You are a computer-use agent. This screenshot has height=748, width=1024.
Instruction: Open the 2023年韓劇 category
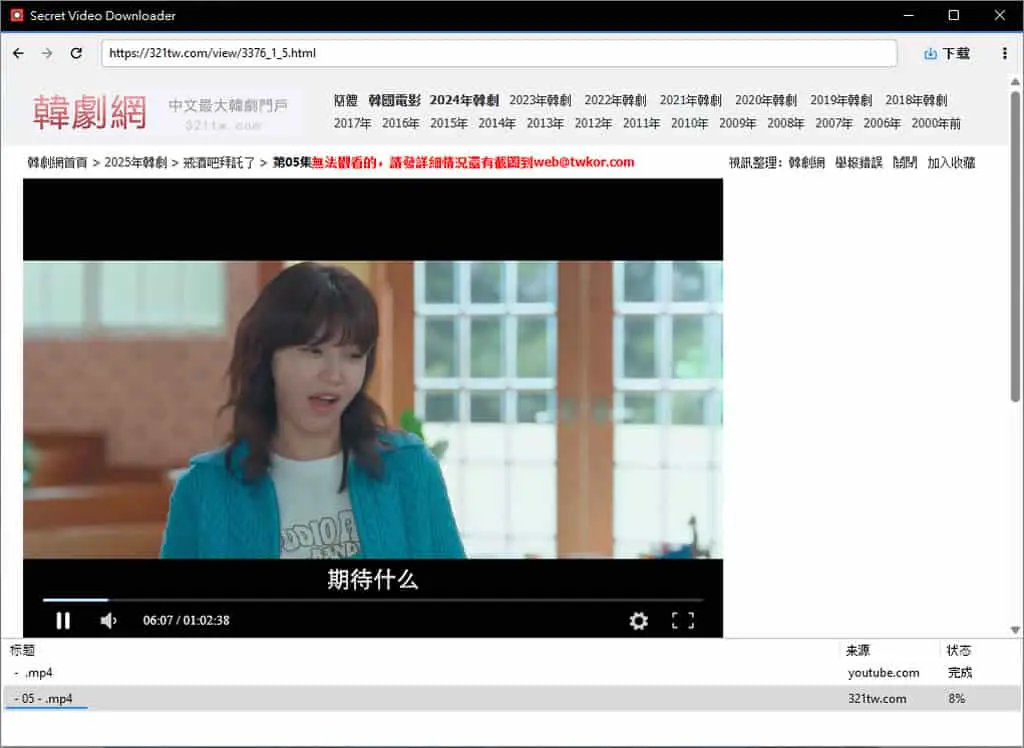pyautogui.click(x=540, y=100)
